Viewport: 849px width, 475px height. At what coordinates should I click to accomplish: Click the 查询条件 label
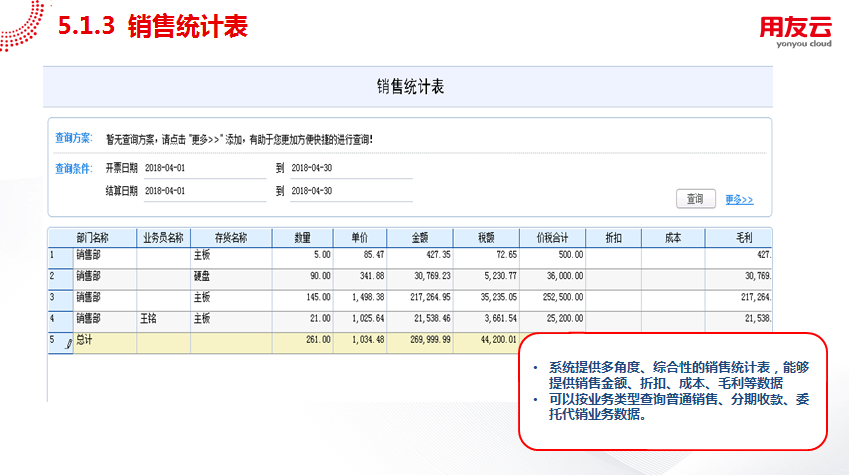click(73, 169)
